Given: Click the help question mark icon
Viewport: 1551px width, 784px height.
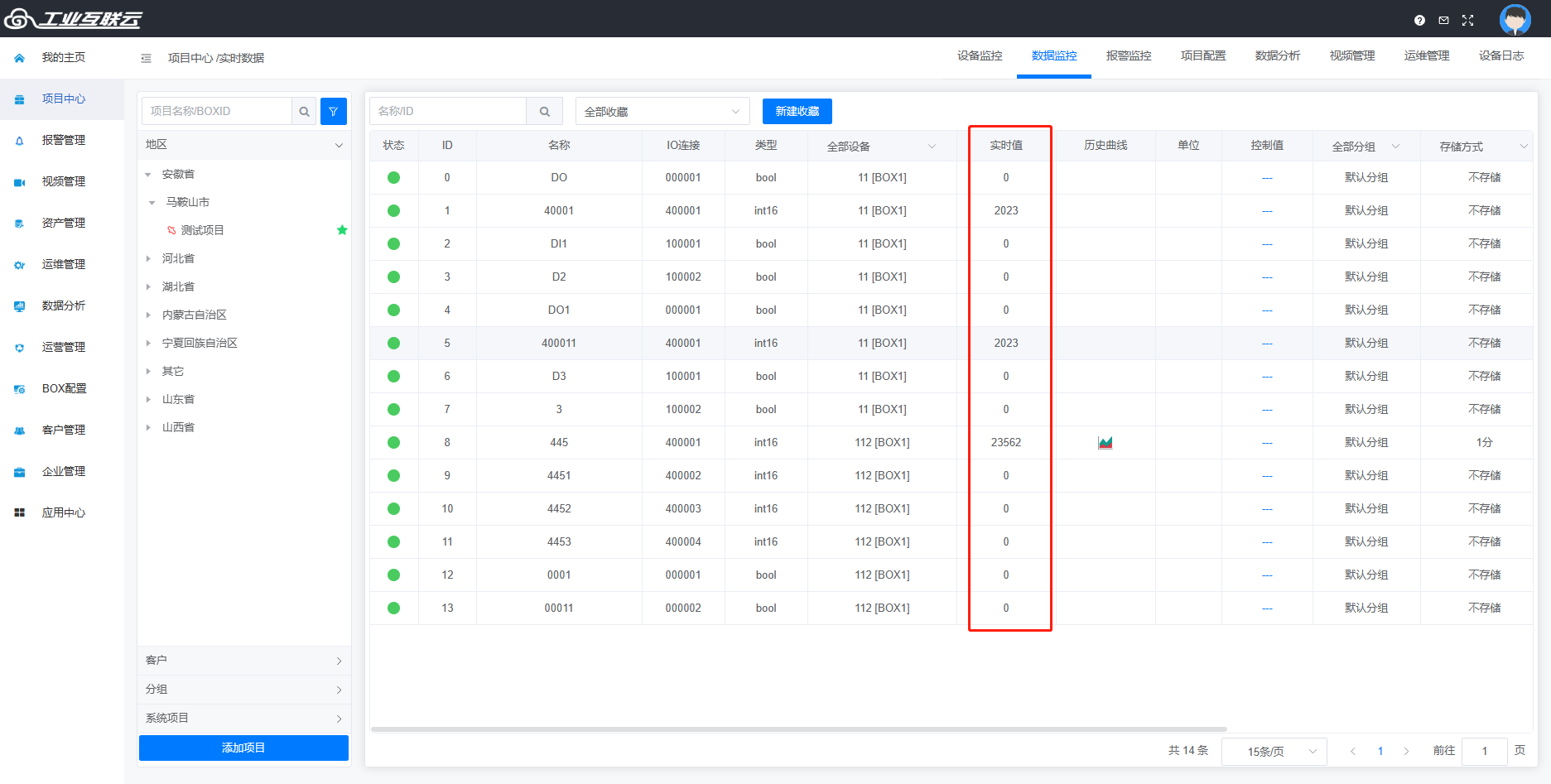Looking at the screenshot, I should [x=1419, y=20].
